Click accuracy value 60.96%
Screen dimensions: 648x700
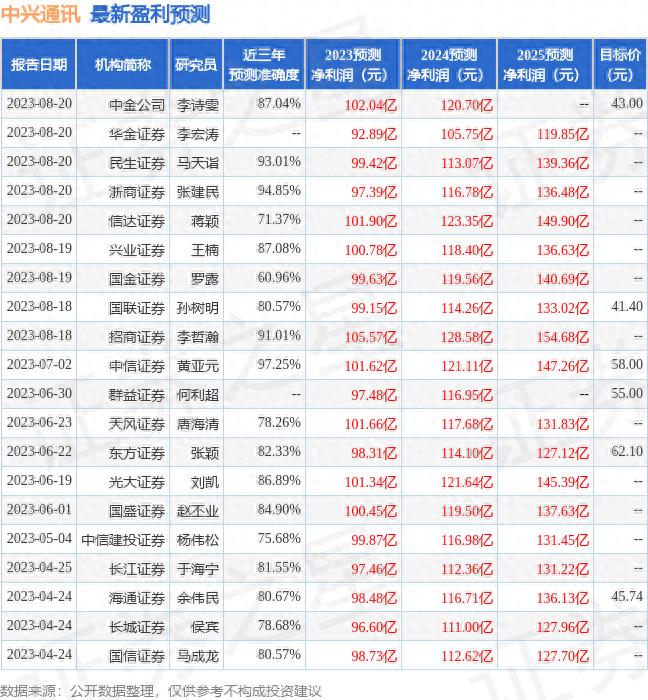coord(279,278)
